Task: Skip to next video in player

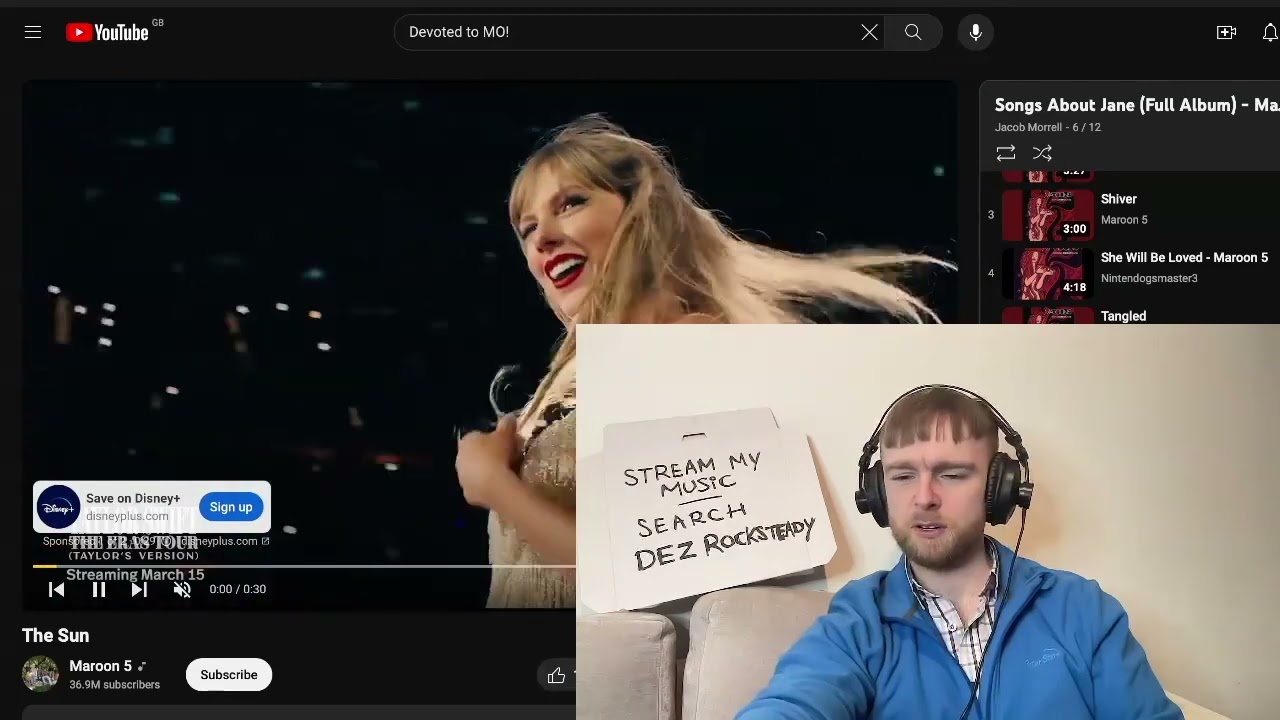Action: (x=139, y=590)
